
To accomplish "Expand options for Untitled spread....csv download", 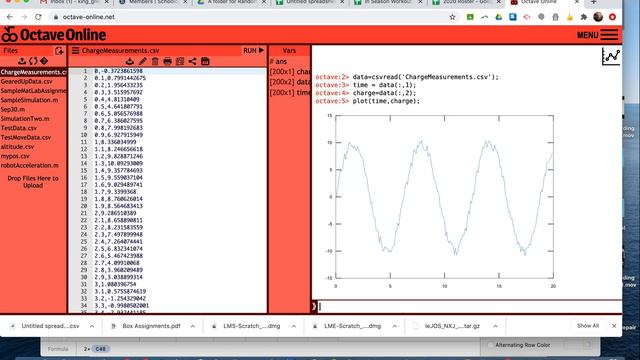I will click(x=92, y=326).
